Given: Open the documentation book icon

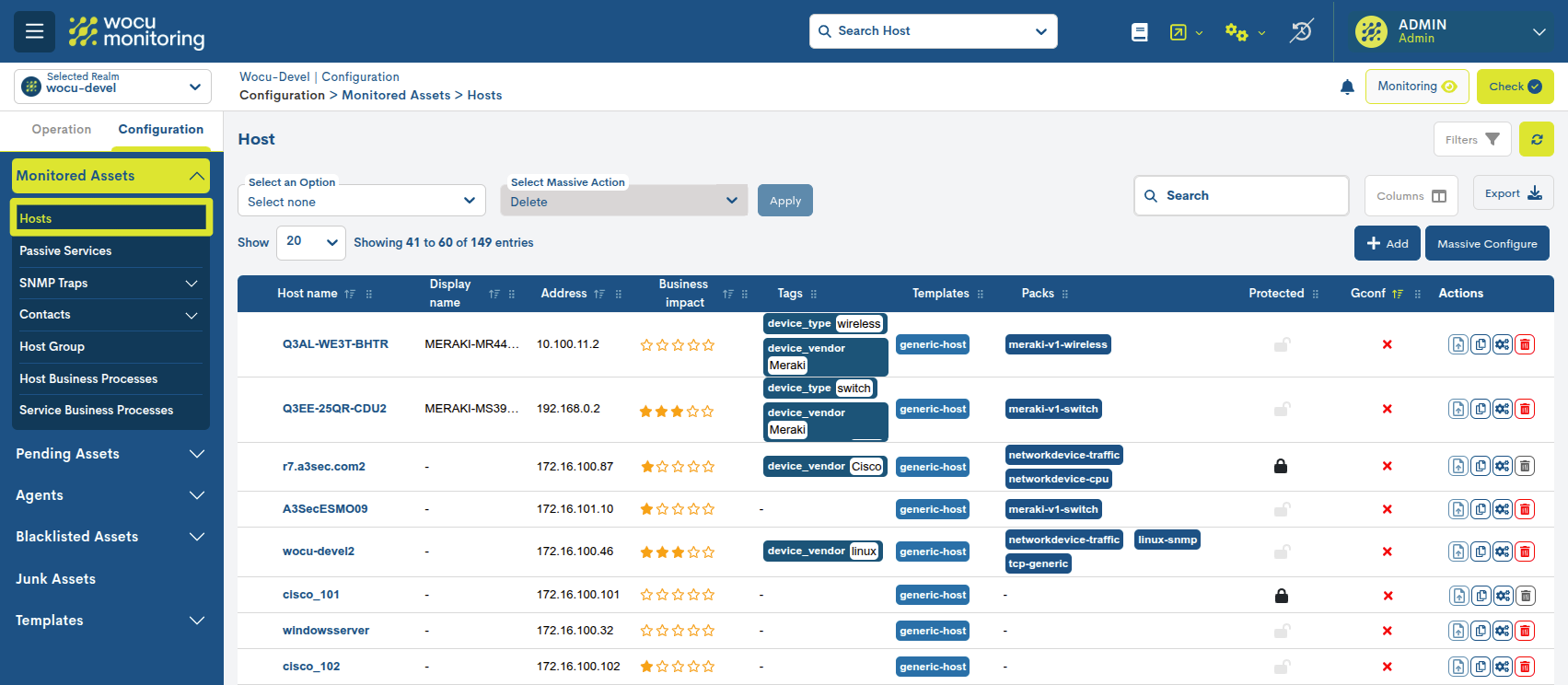Looking at the screenshot, I should (1139, 32).
